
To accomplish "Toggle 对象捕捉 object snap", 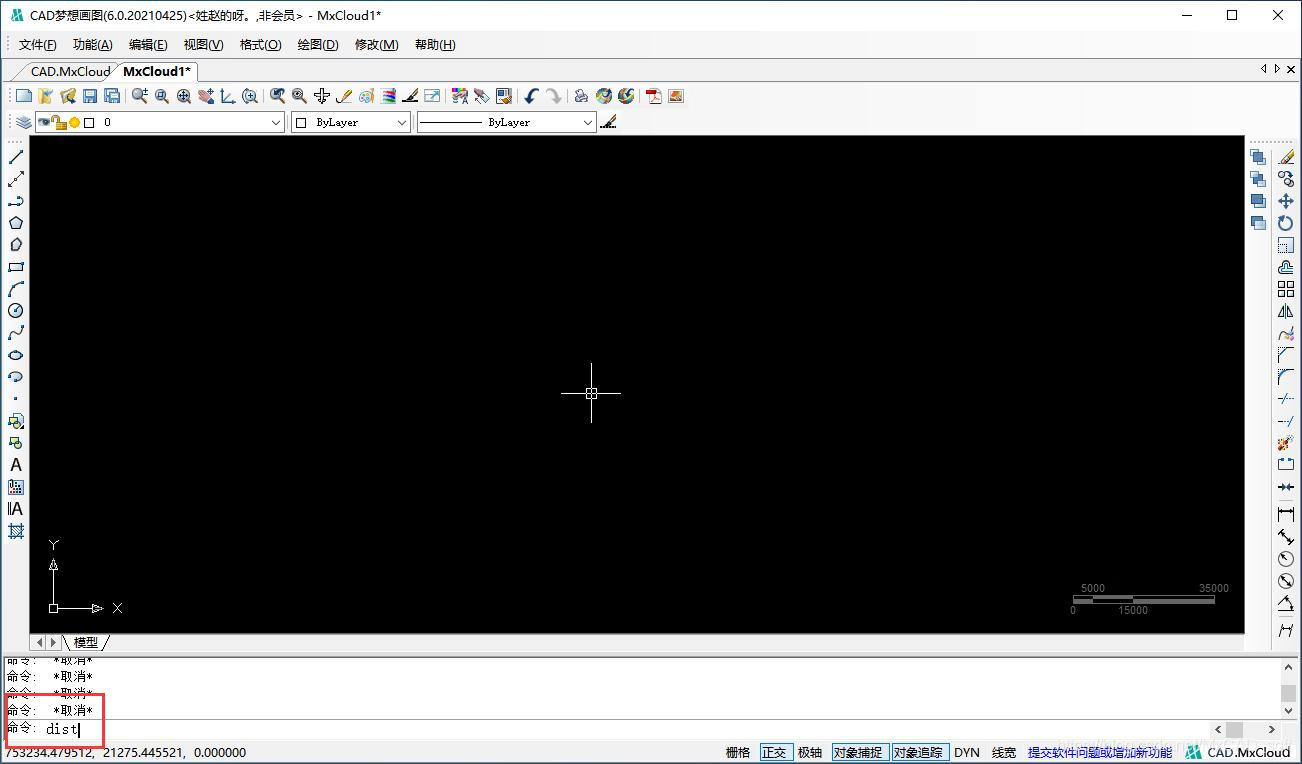I will (x=858, y=752).
